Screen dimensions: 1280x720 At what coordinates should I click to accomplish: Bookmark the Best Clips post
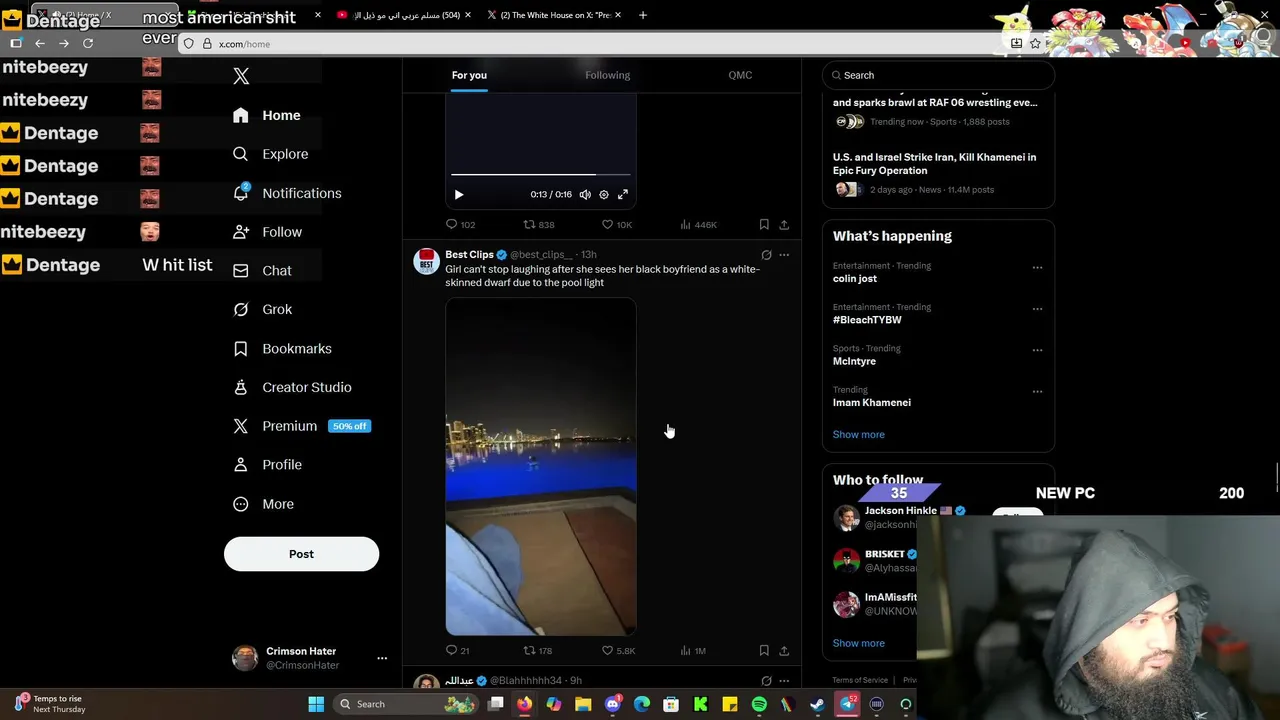(x=764, y=651)
